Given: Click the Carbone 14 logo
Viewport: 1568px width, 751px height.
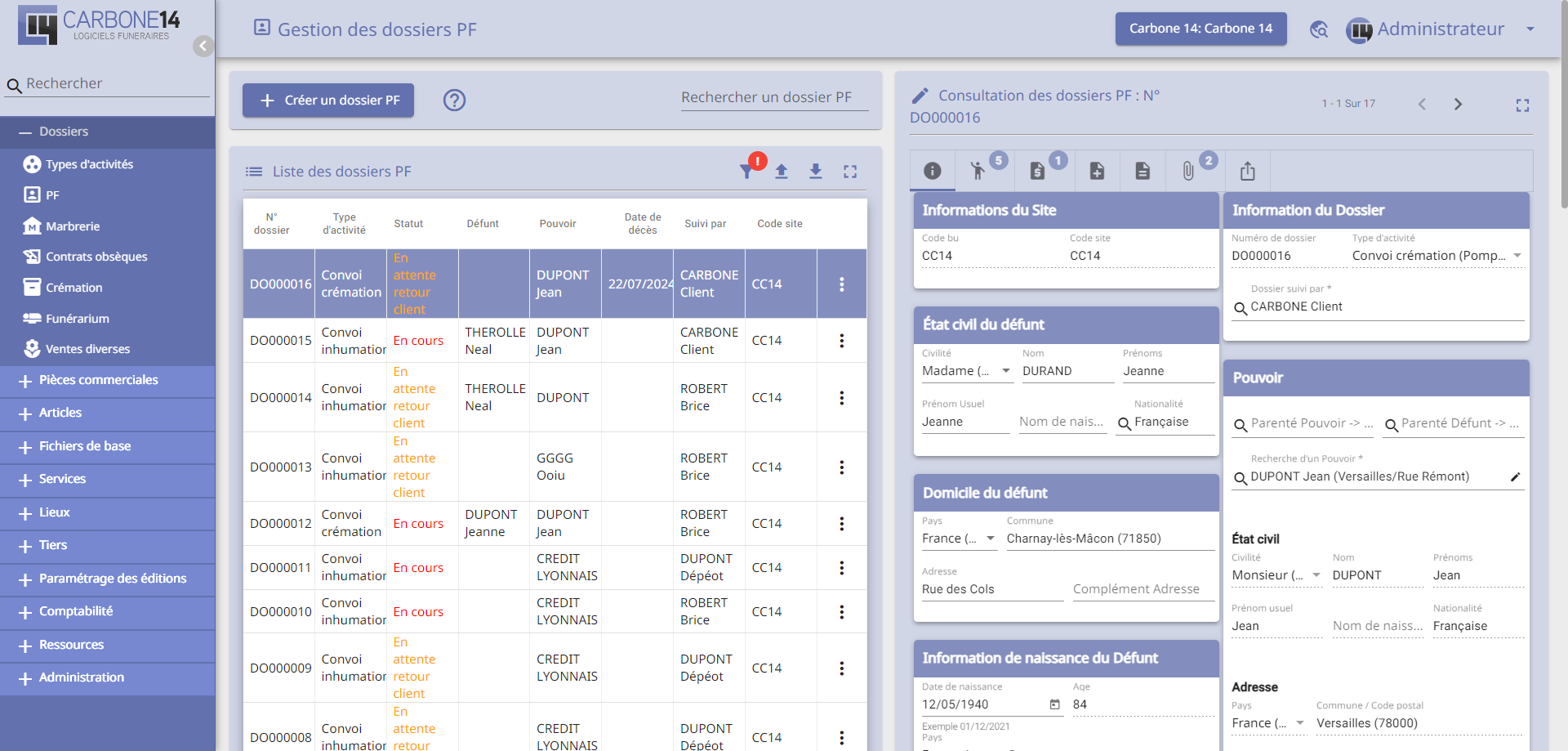Looking at the screenshot, I should click(99, 25).
